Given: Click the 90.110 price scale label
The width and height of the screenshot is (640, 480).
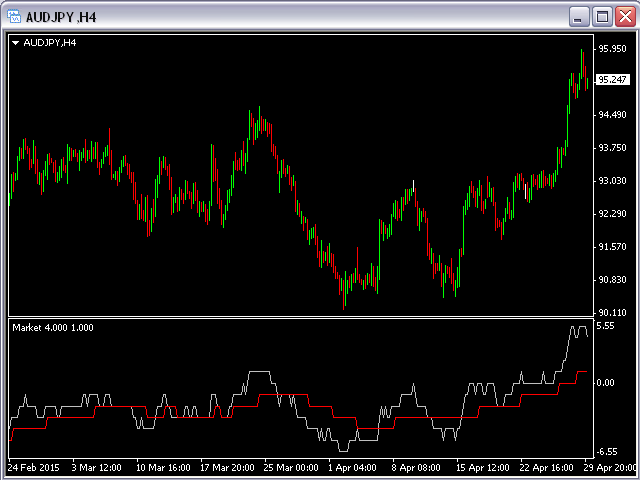Looking at the screenshot, I should (x=610, y=312).
